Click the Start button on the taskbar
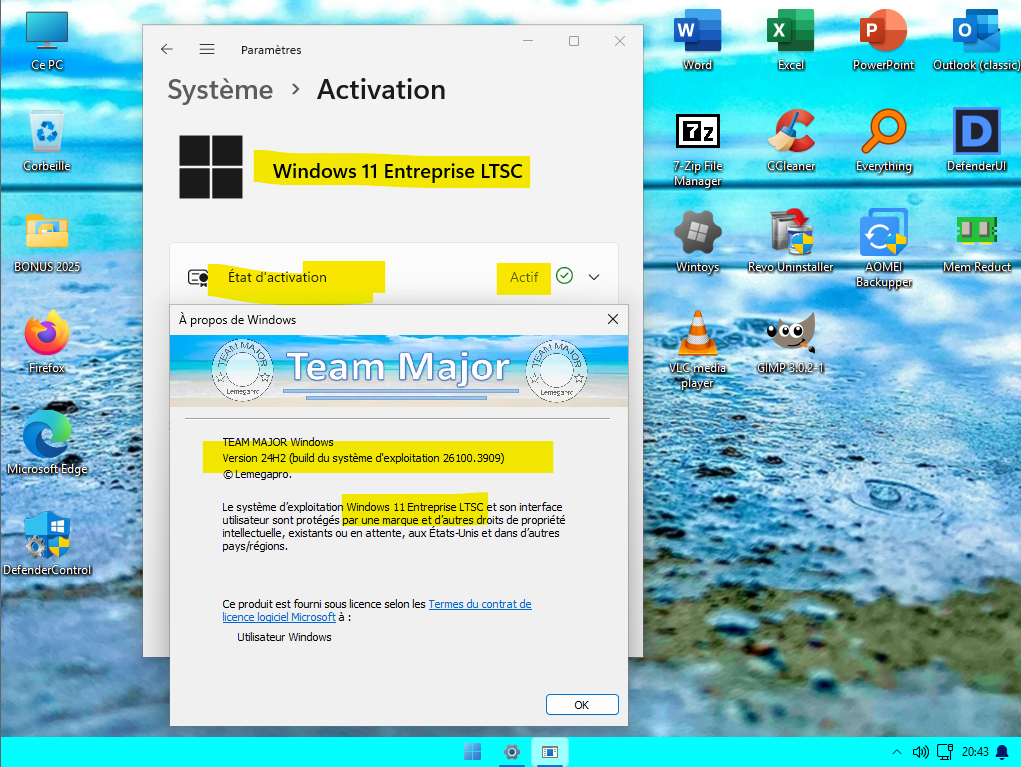 473,752
